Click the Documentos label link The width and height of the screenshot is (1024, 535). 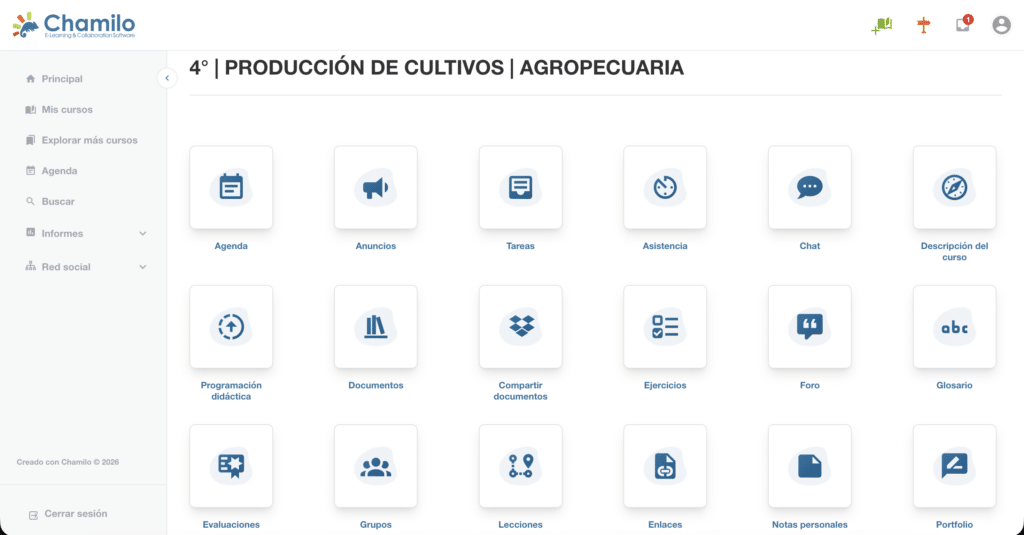[376, 385]
